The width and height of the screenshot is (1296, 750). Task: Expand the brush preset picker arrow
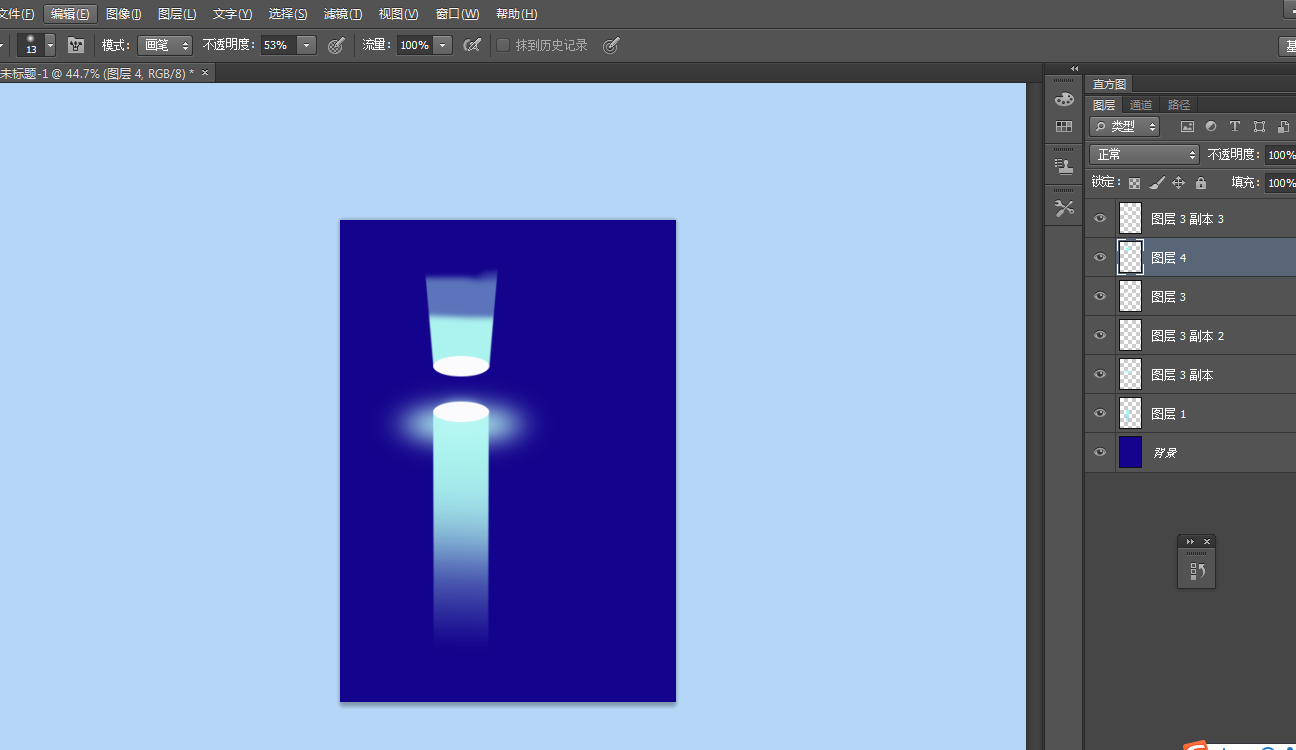pos(50,45)
